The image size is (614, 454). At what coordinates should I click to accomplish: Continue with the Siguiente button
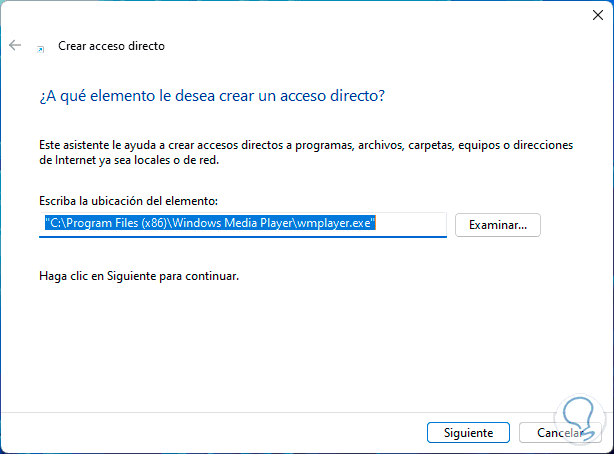pyautogui.click(x=468, y=433)
